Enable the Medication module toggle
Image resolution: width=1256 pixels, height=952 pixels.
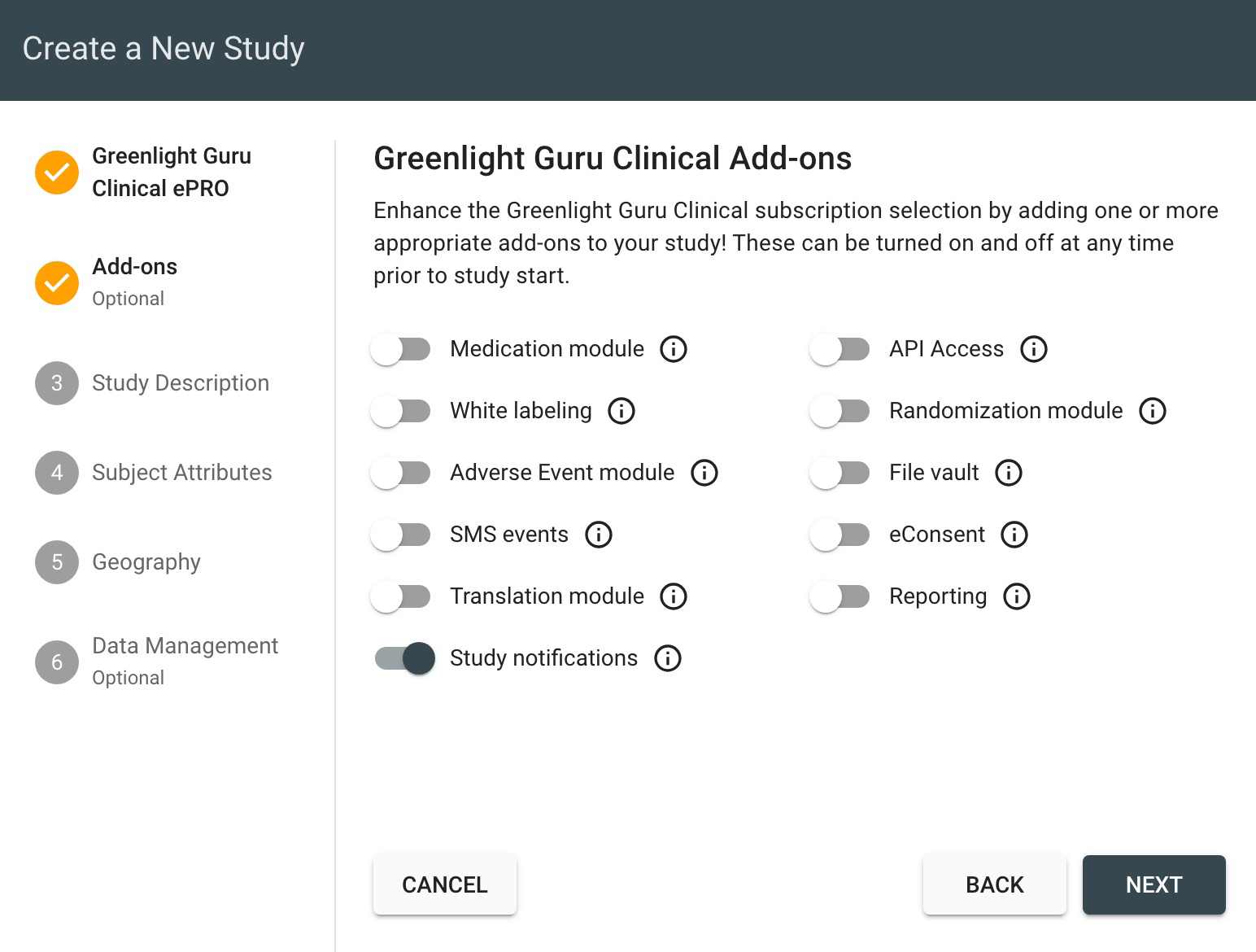coord(401,349)
